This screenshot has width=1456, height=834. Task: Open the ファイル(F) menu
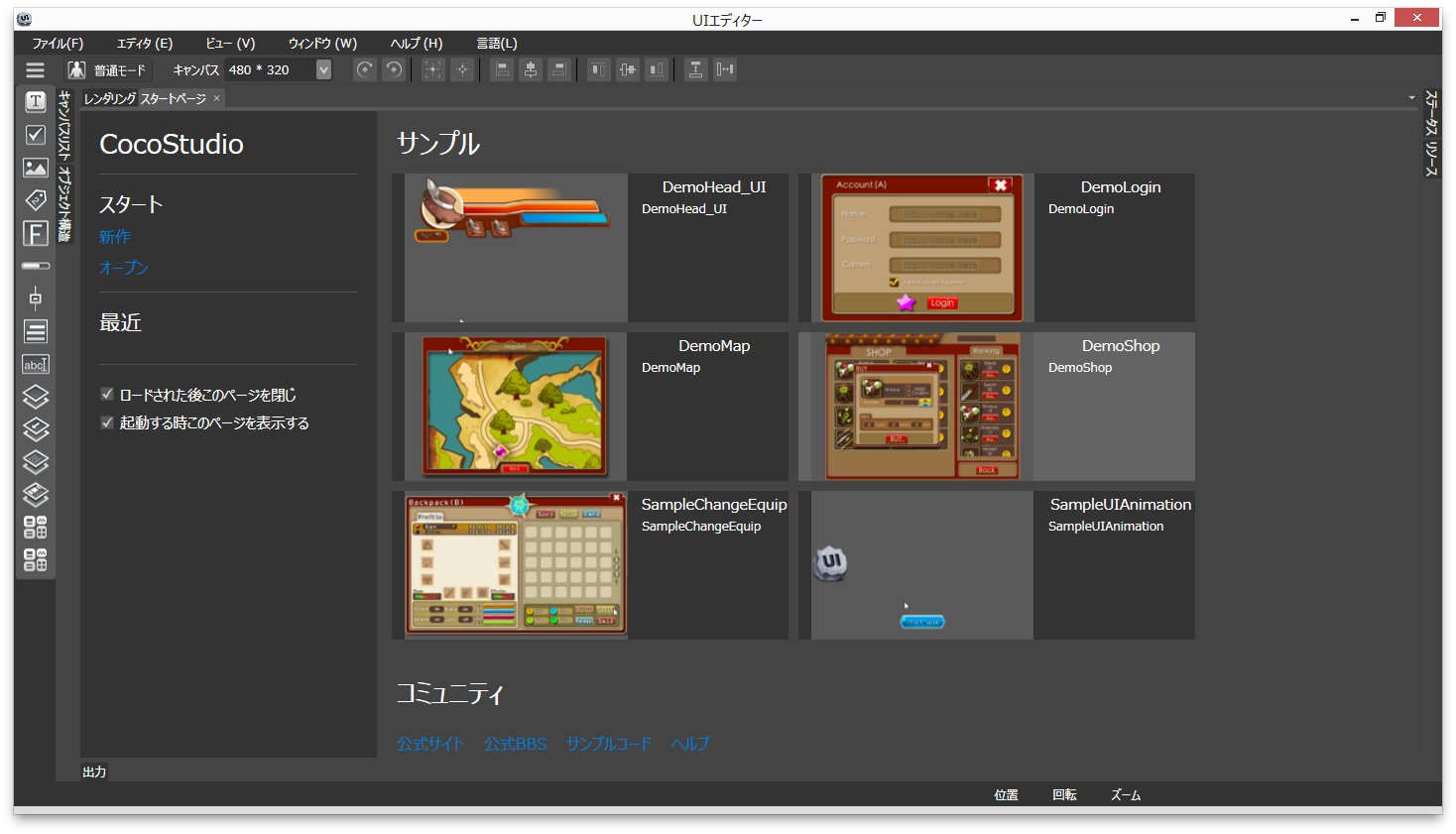point(57,43)
